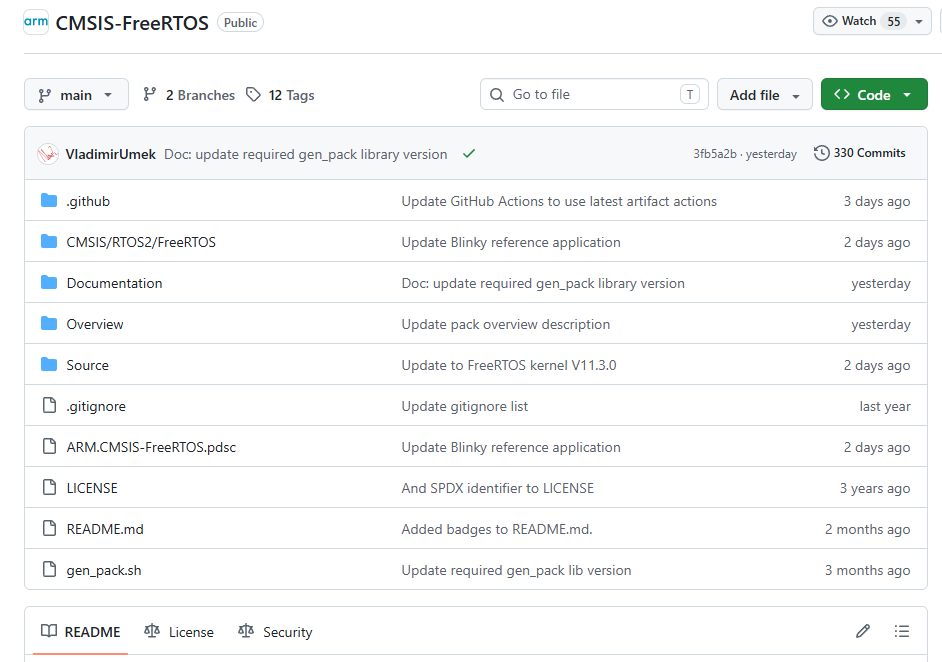942x662 pixels.
Task: Expand the Watch options arrow
Action: coord(919,21)
